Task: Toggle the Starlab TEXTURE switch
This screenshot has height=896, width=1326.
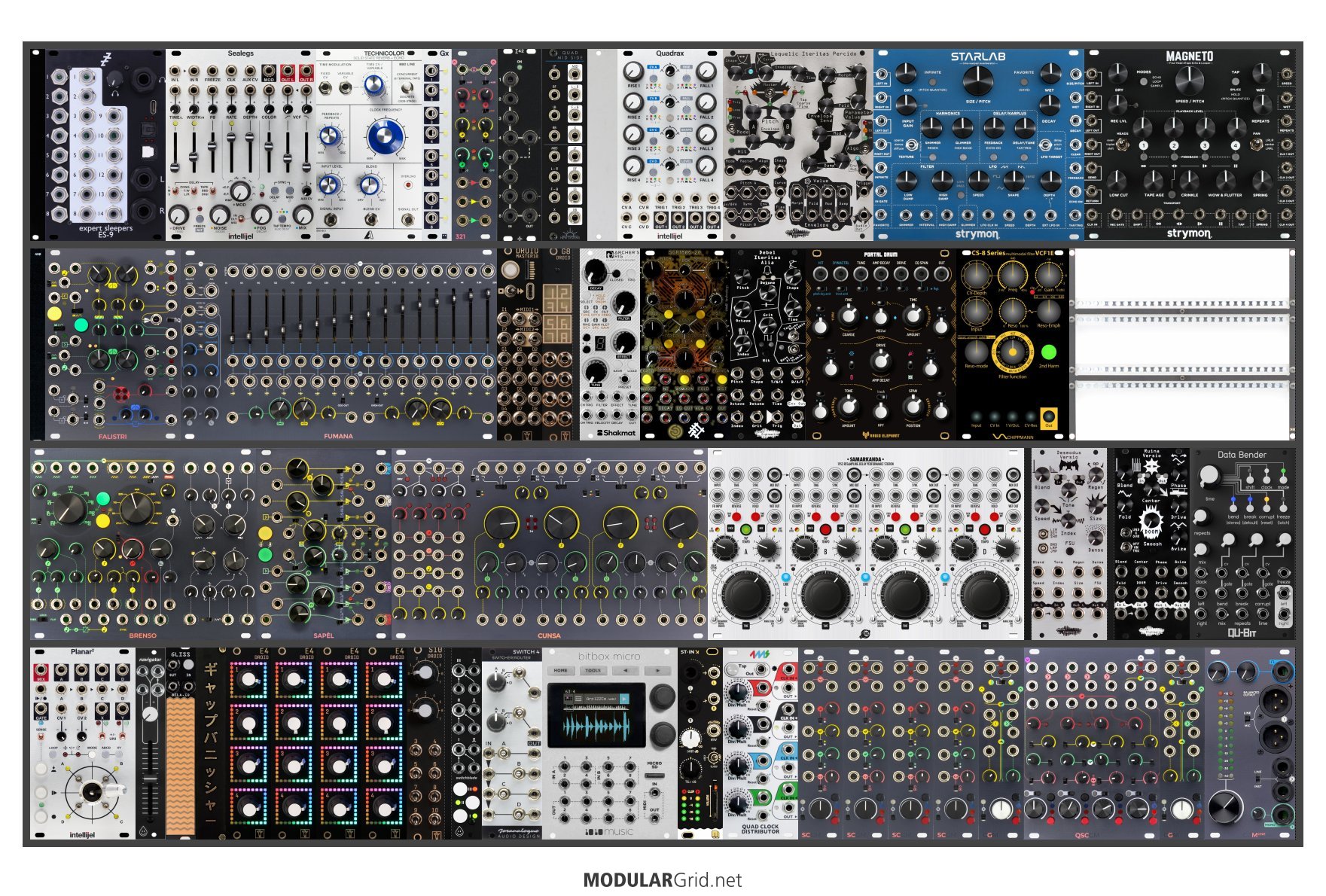Action: [x=912, y=145]
